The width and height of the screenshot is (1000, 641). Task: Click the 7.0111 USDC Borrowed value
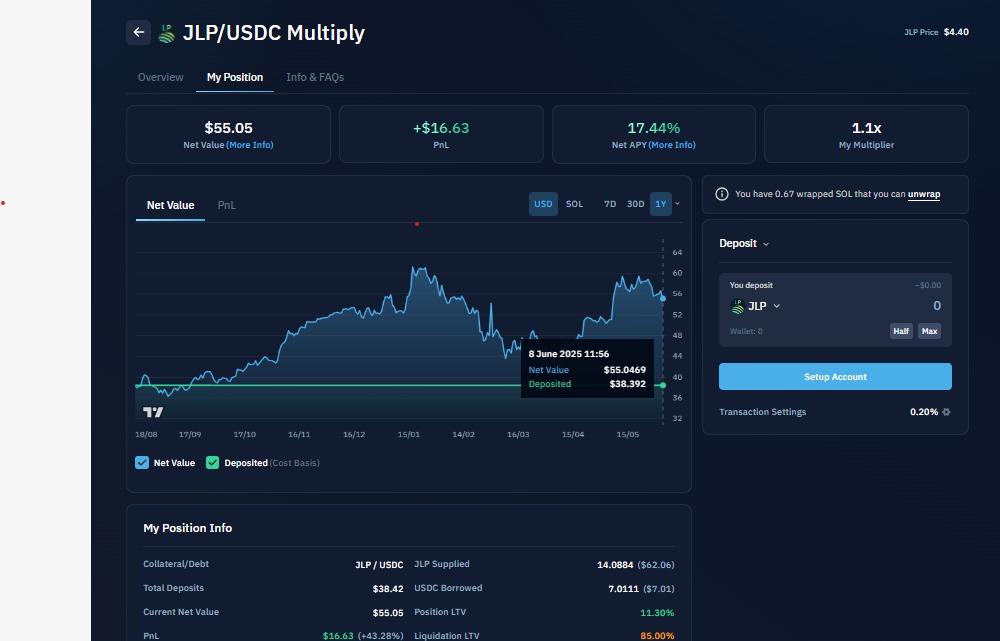623,589
